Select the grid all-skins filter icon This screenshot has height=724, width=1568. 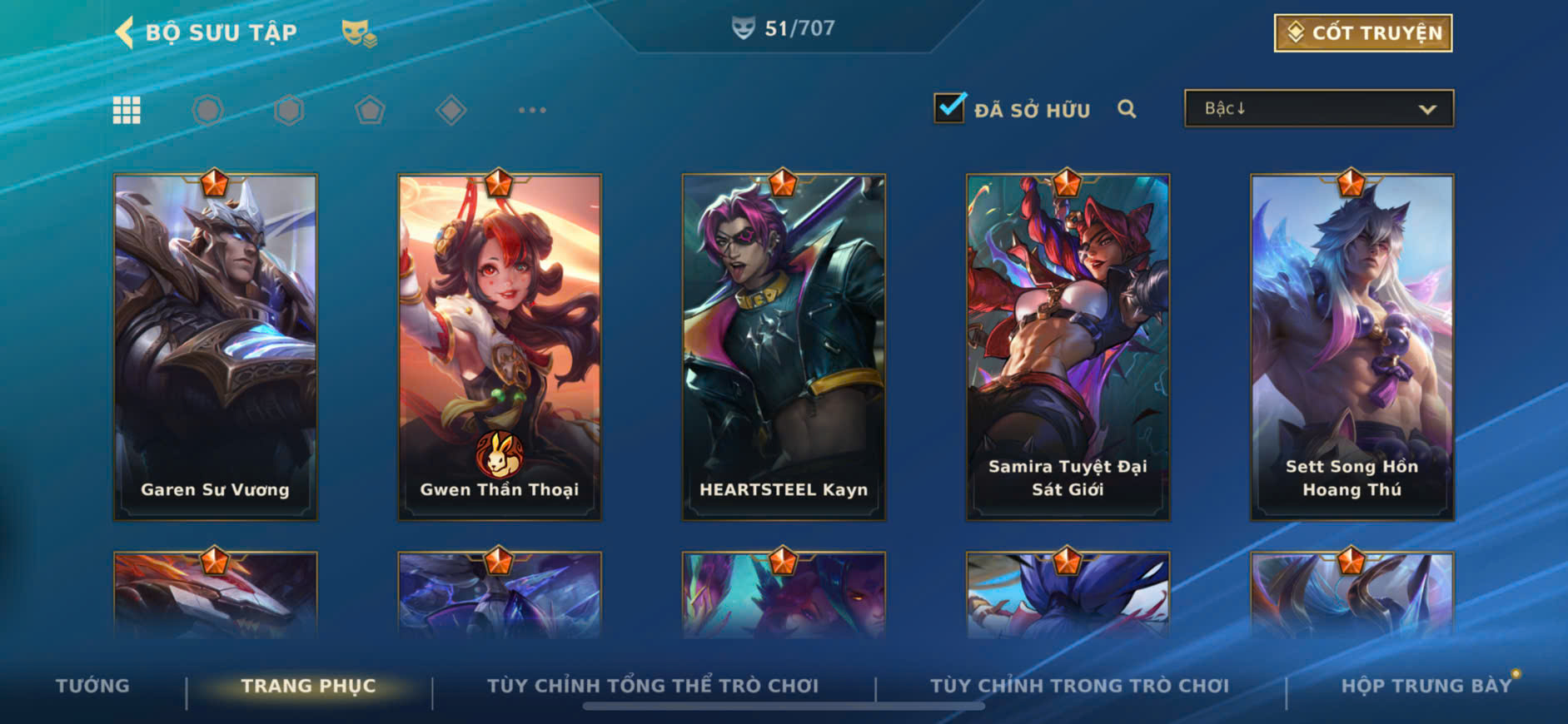127,110
